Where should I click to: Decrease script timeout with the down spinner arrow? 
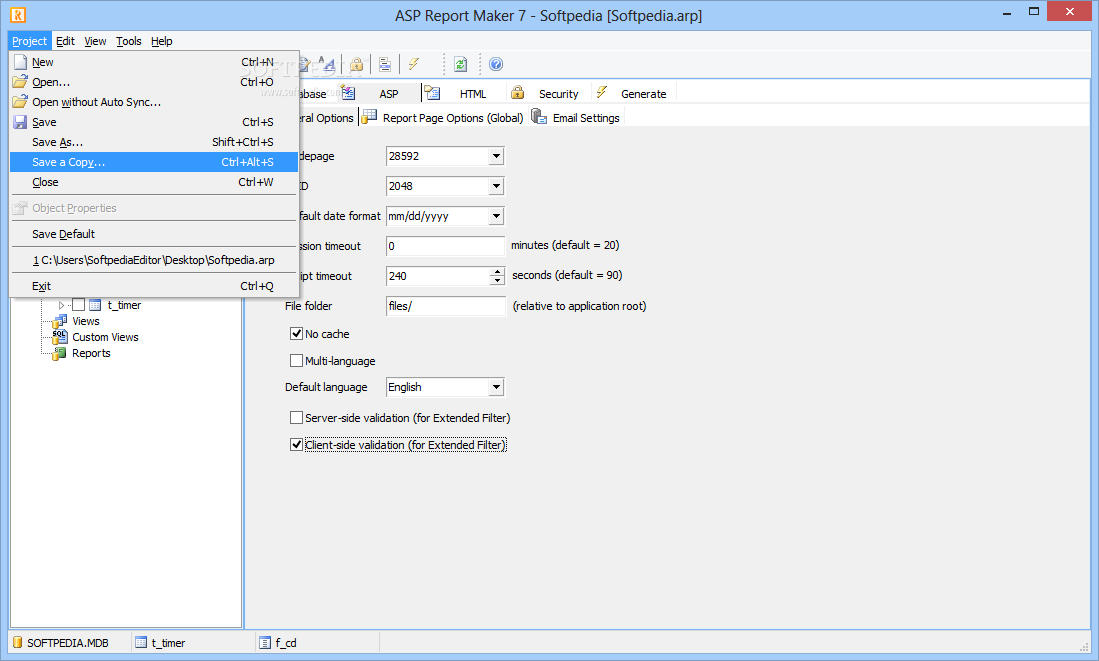497,280
